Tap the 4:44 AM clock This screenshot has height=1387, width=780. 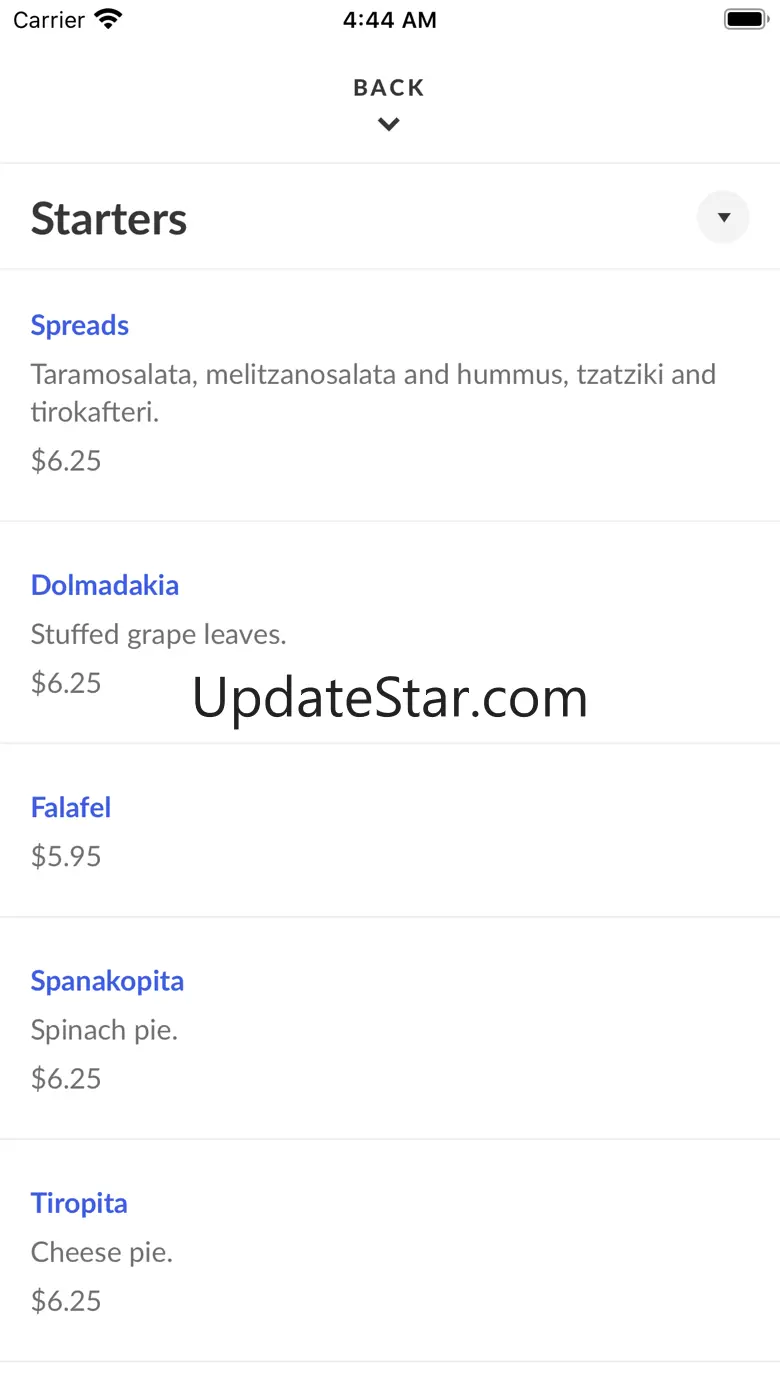click(389, 20)
